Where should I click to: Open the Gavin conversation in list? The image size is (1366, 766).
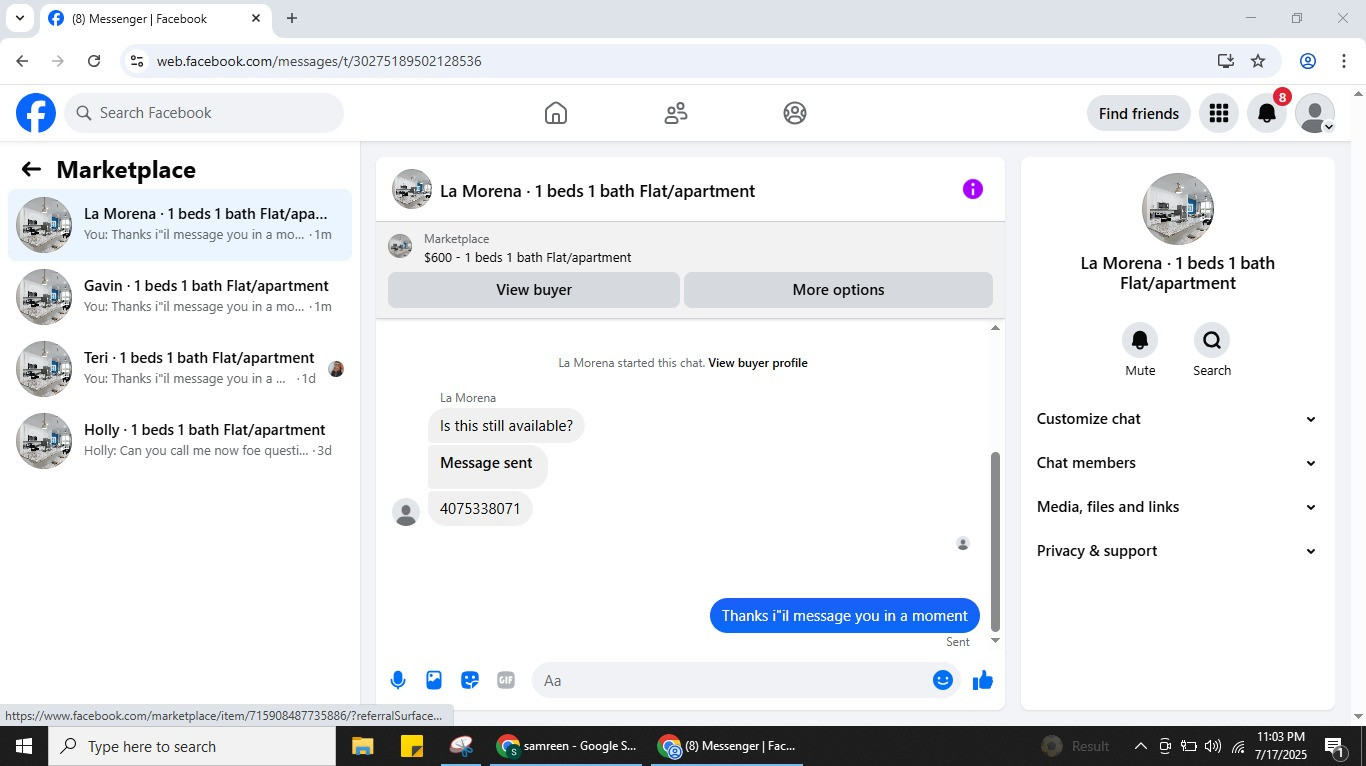tap(180, 297)
